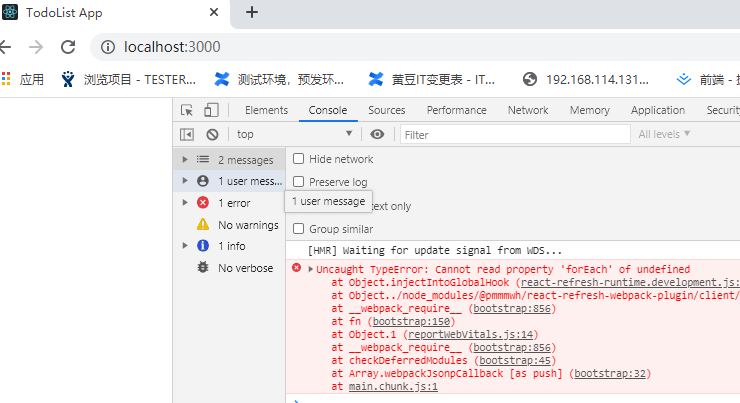Open bootstrap:45 source link
Screen dimensions: 740x403
[515, 360]
